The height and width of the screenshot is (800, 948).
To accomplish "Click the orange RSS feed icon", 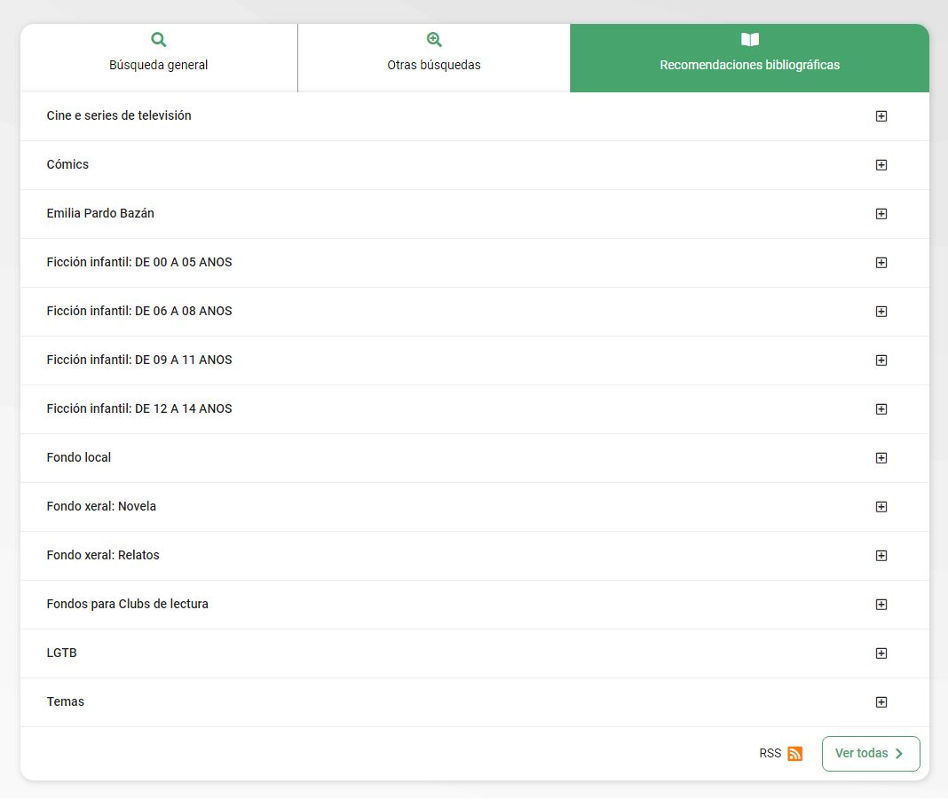I will [x=795, y=754].
